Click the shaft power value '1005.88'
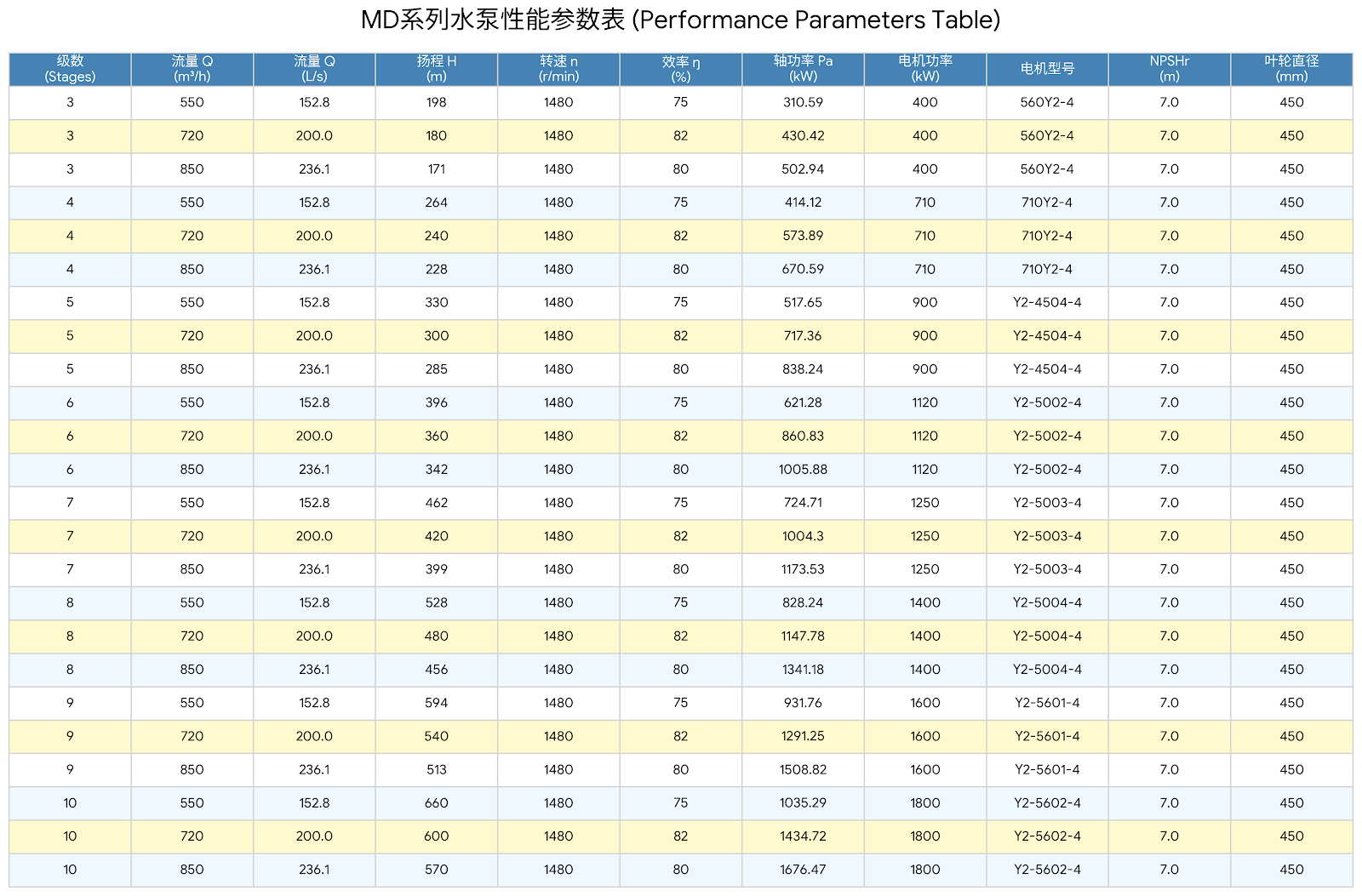 (803, 470)
